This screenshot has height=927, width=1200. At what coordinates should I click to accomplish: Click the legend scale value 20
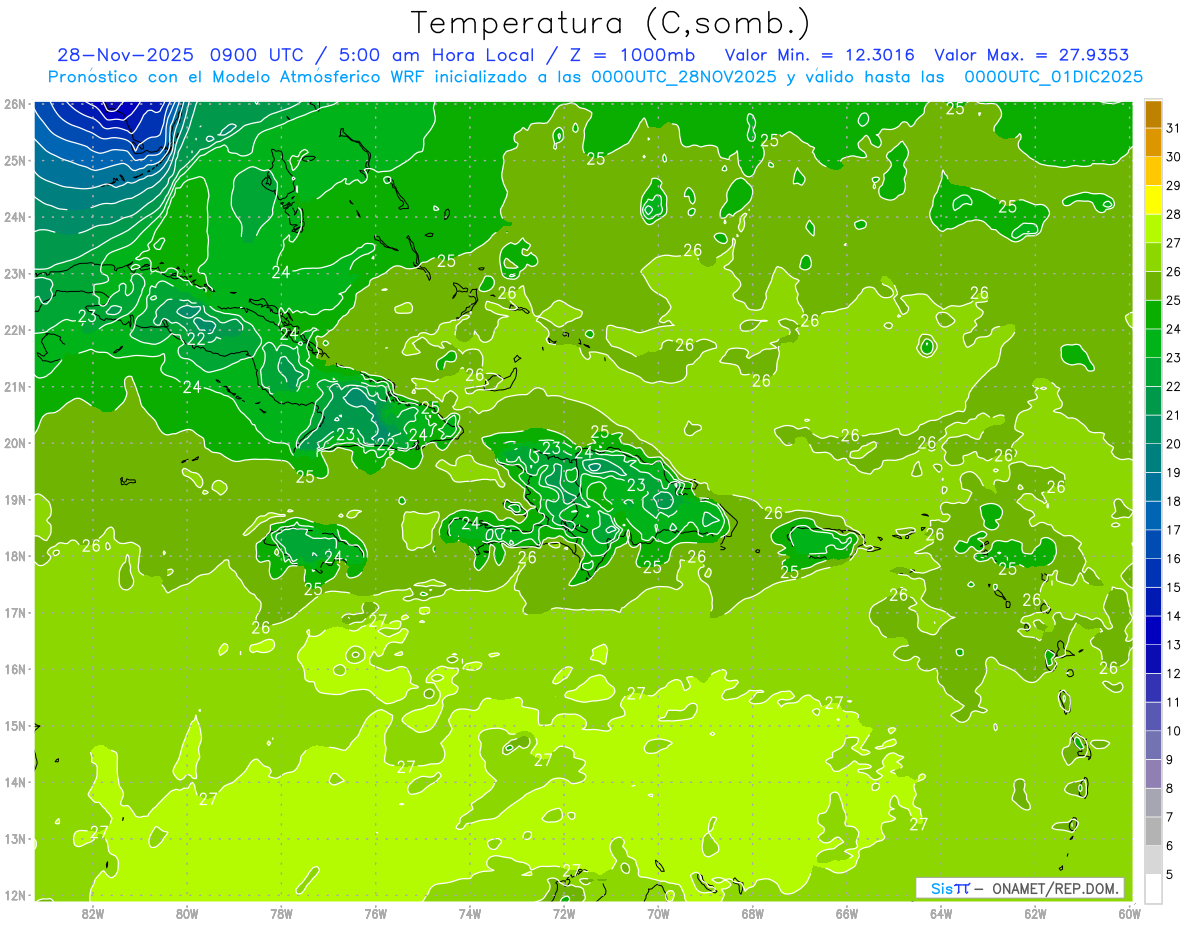pos(1173,444)
